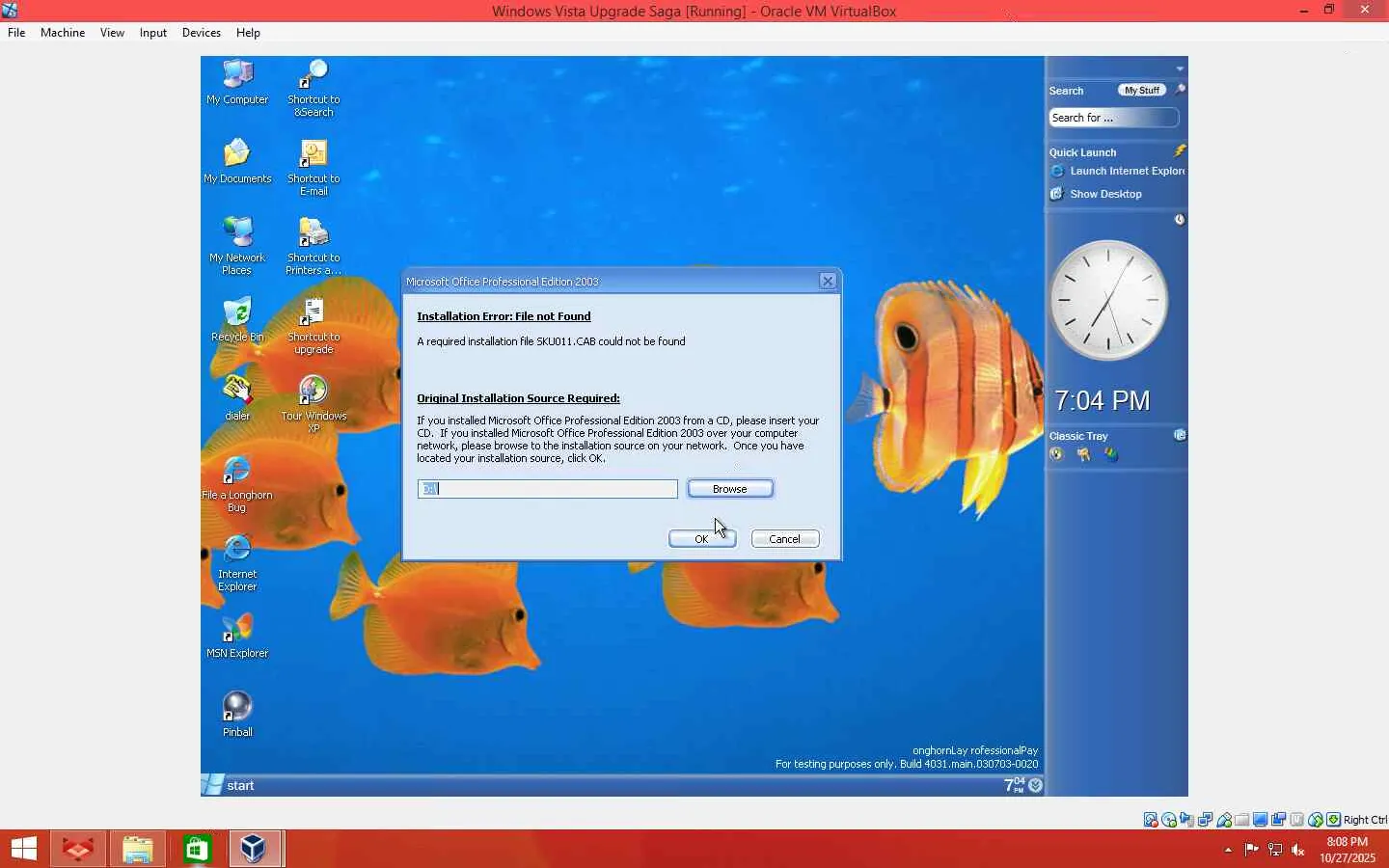The width and height of the screenshot is (1389, 868).
Task: Click the VirtualBox shared folders status icon
Action: [x=1242, y=820]
